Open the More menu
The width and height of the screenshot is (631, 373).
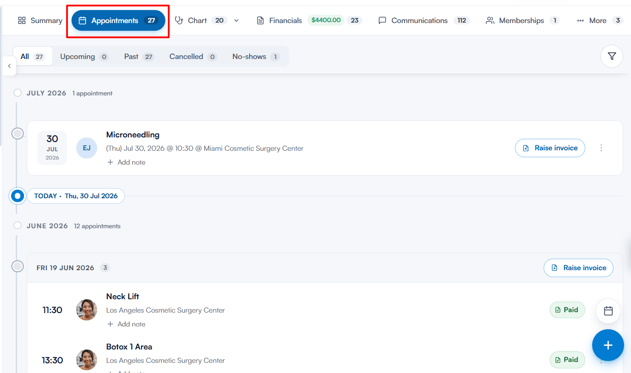599,21
